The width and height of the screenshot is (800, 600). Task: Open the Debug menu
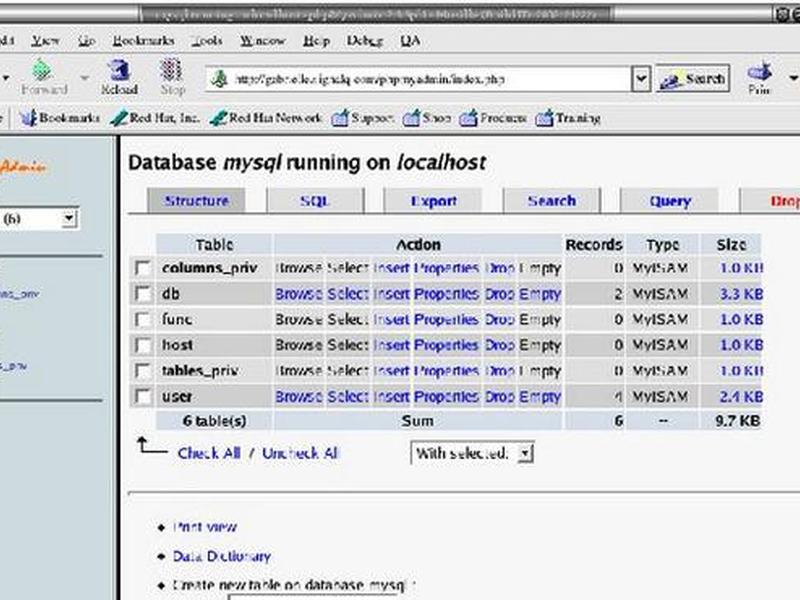pyautogui.click(x=364, y=40)
